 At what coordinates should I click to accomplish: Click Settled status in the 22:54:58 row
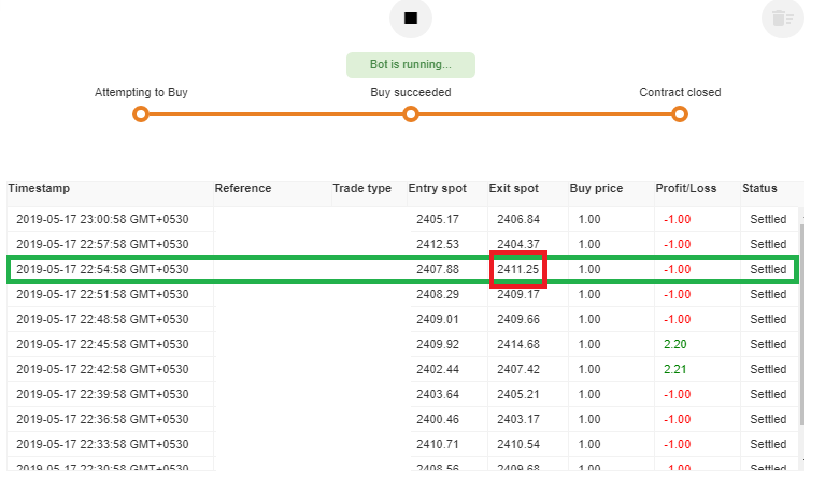pyautogui.click(x=768, y=269)
